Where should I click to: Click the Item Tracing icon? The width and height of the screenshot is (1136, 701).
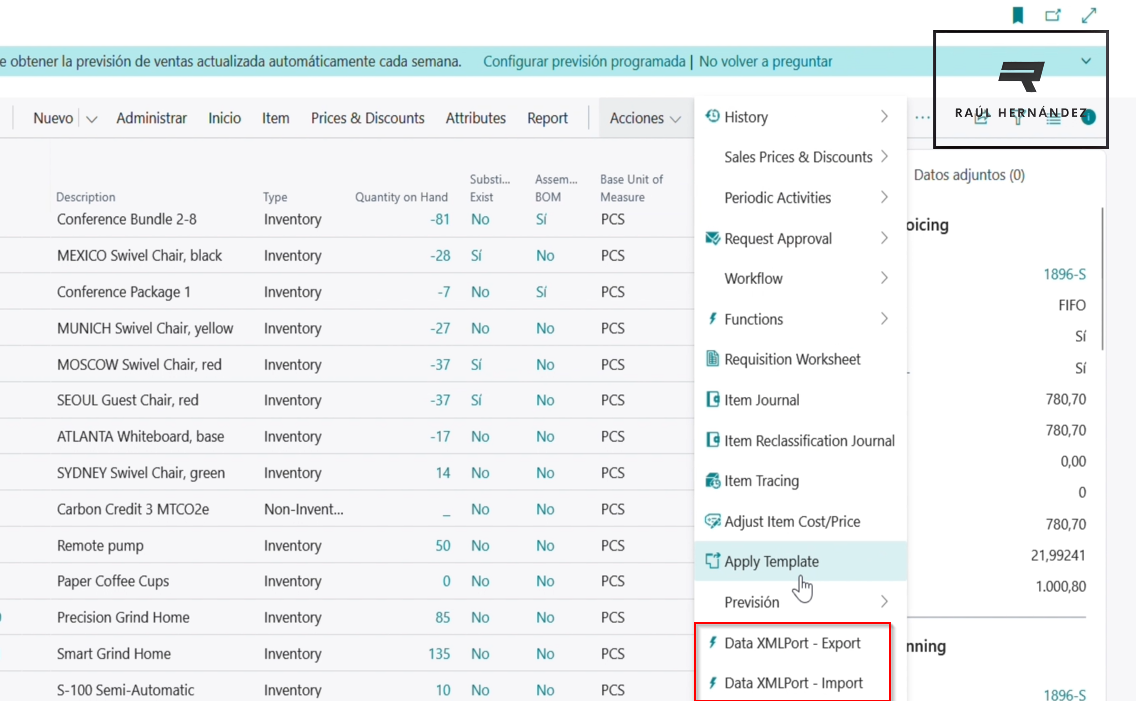coord(713,481)
